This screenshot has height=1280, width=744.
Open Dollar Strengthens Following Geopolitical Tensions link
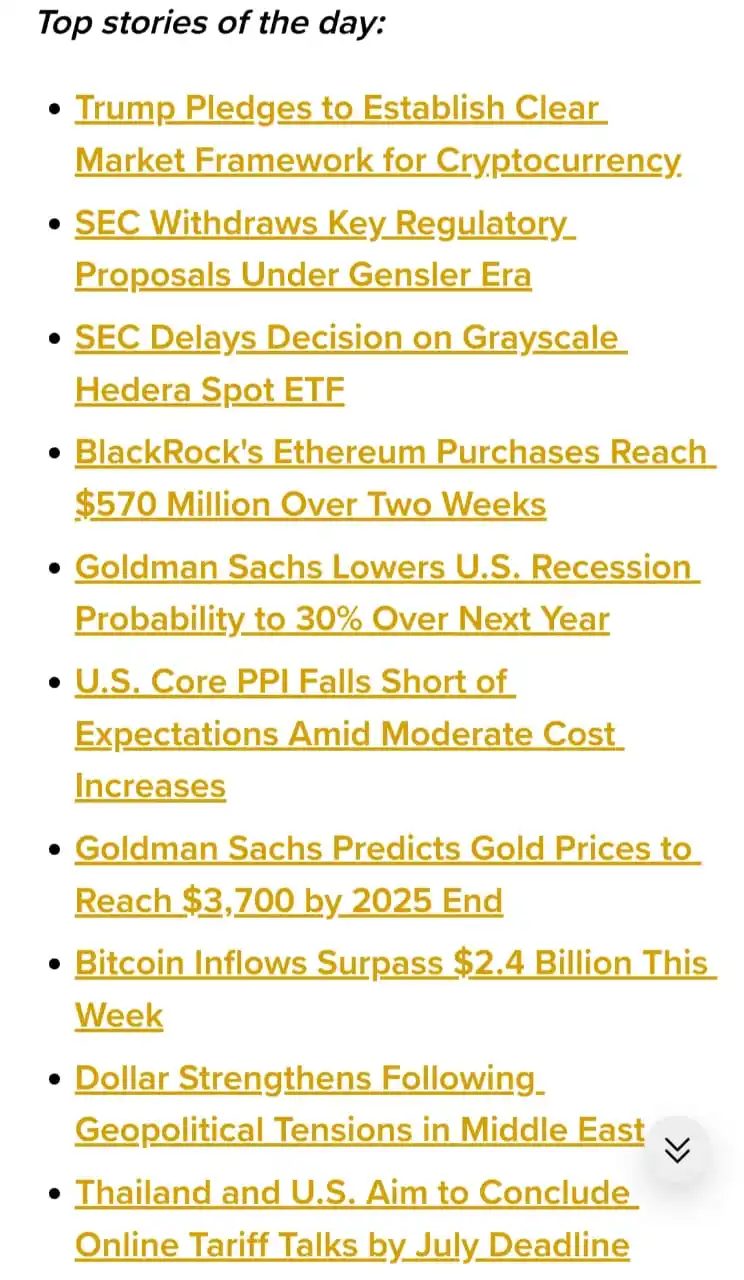point(360,1104)
